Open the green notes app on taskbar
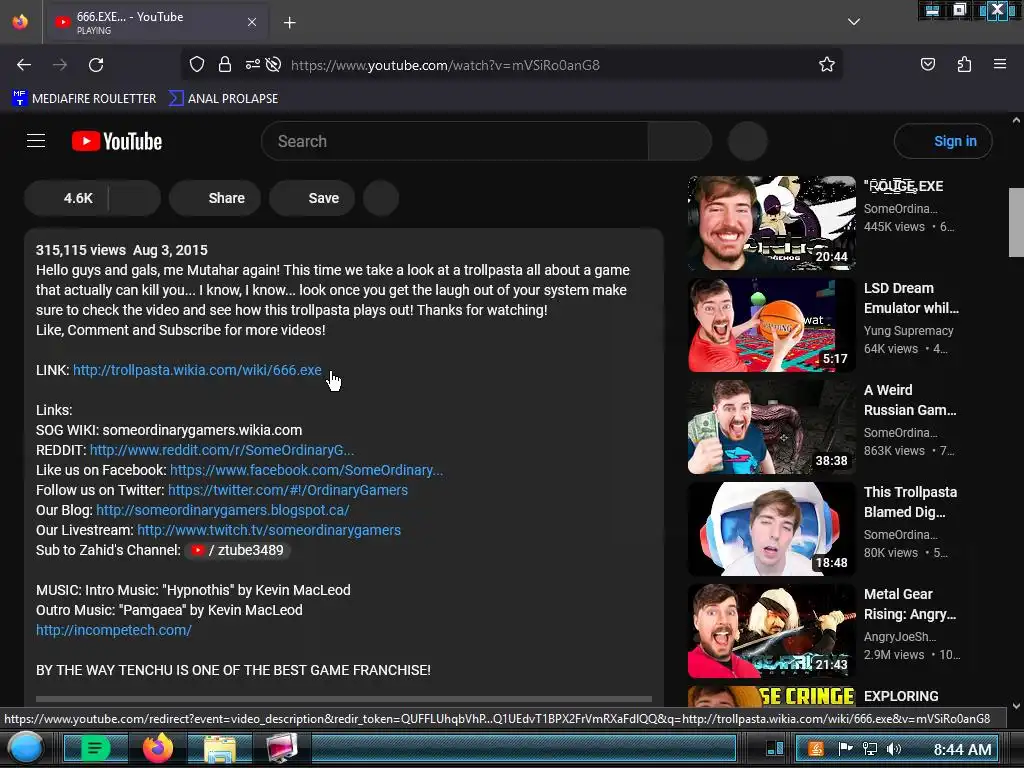This screenshot has height=768, width=1024. point(95,748)
